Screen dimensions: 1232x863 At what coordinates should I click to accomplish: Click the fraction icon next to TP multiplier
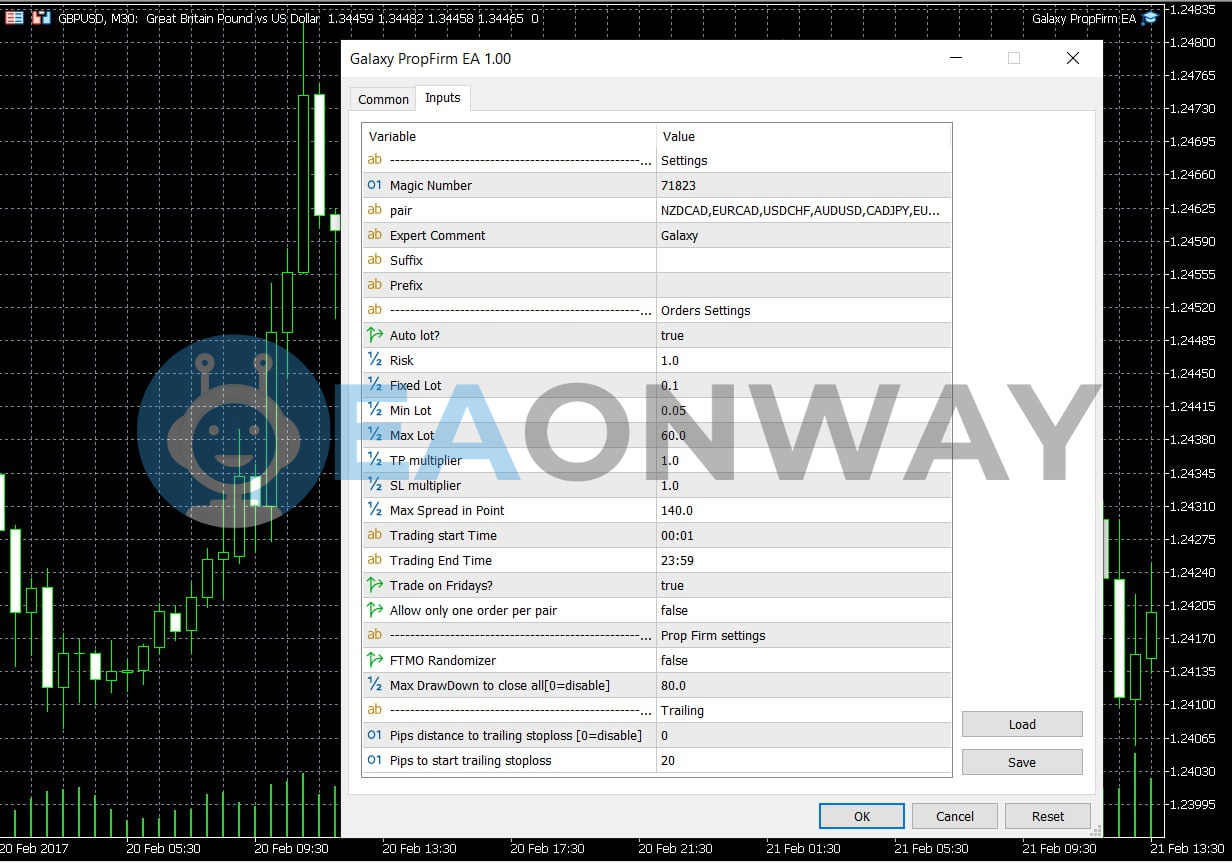(x=375, y=460)
